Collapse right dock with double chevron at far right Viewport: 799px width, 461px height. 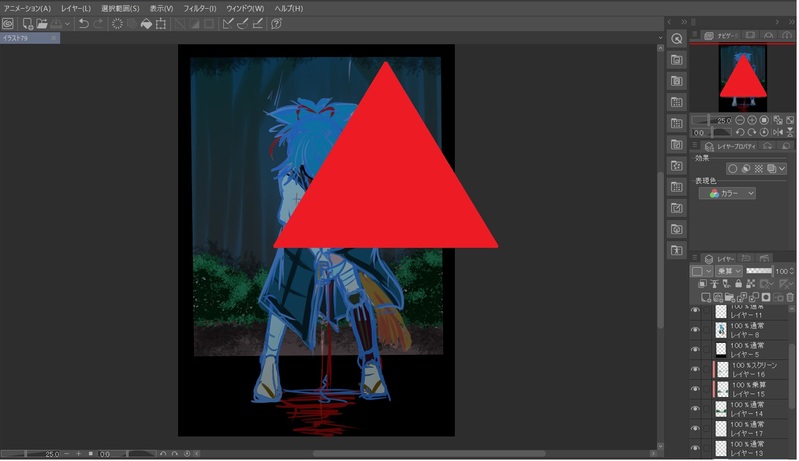tap(791, 22)
